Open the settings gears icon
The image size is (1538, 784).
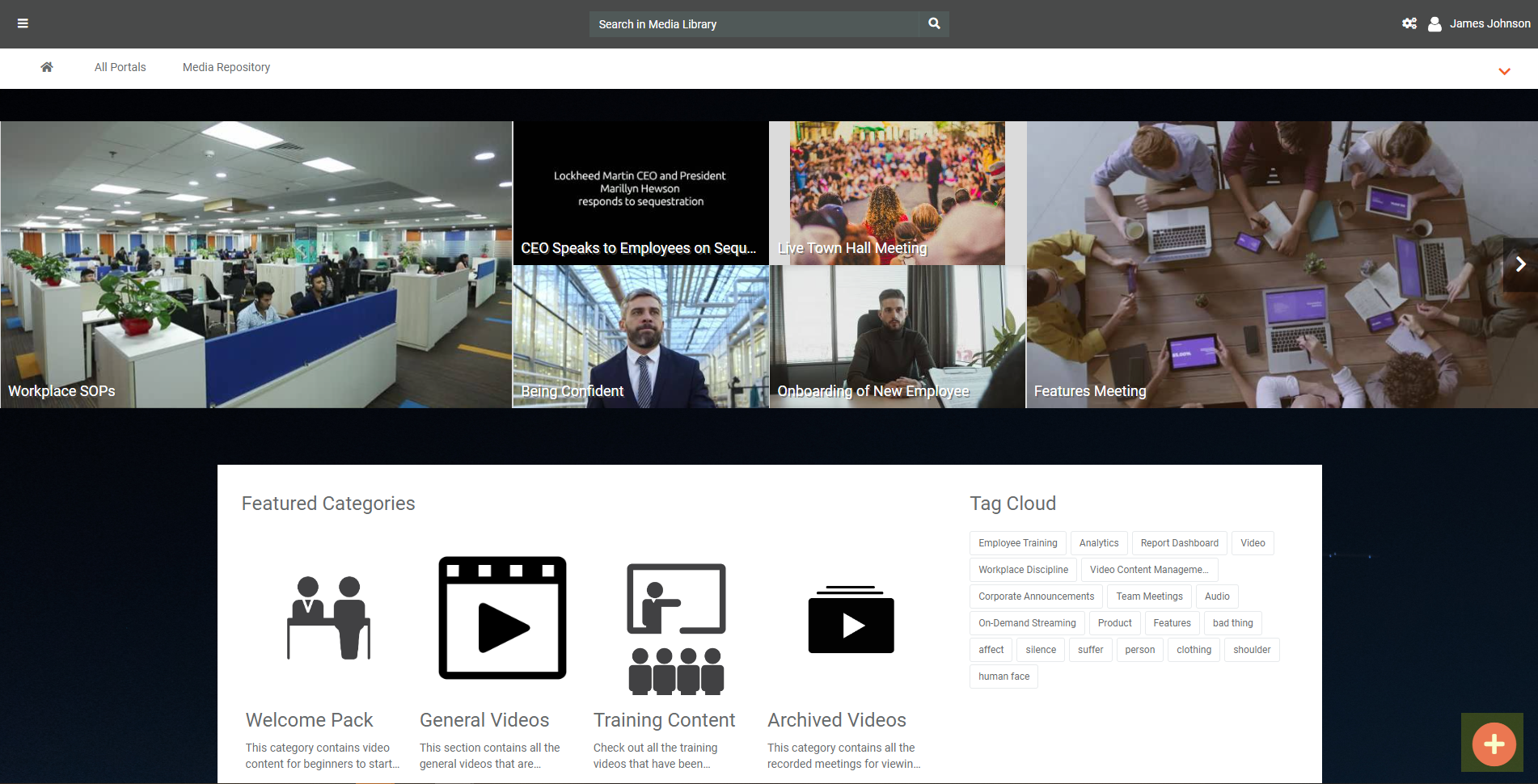pyautogui.click(x=1409, y=23)
